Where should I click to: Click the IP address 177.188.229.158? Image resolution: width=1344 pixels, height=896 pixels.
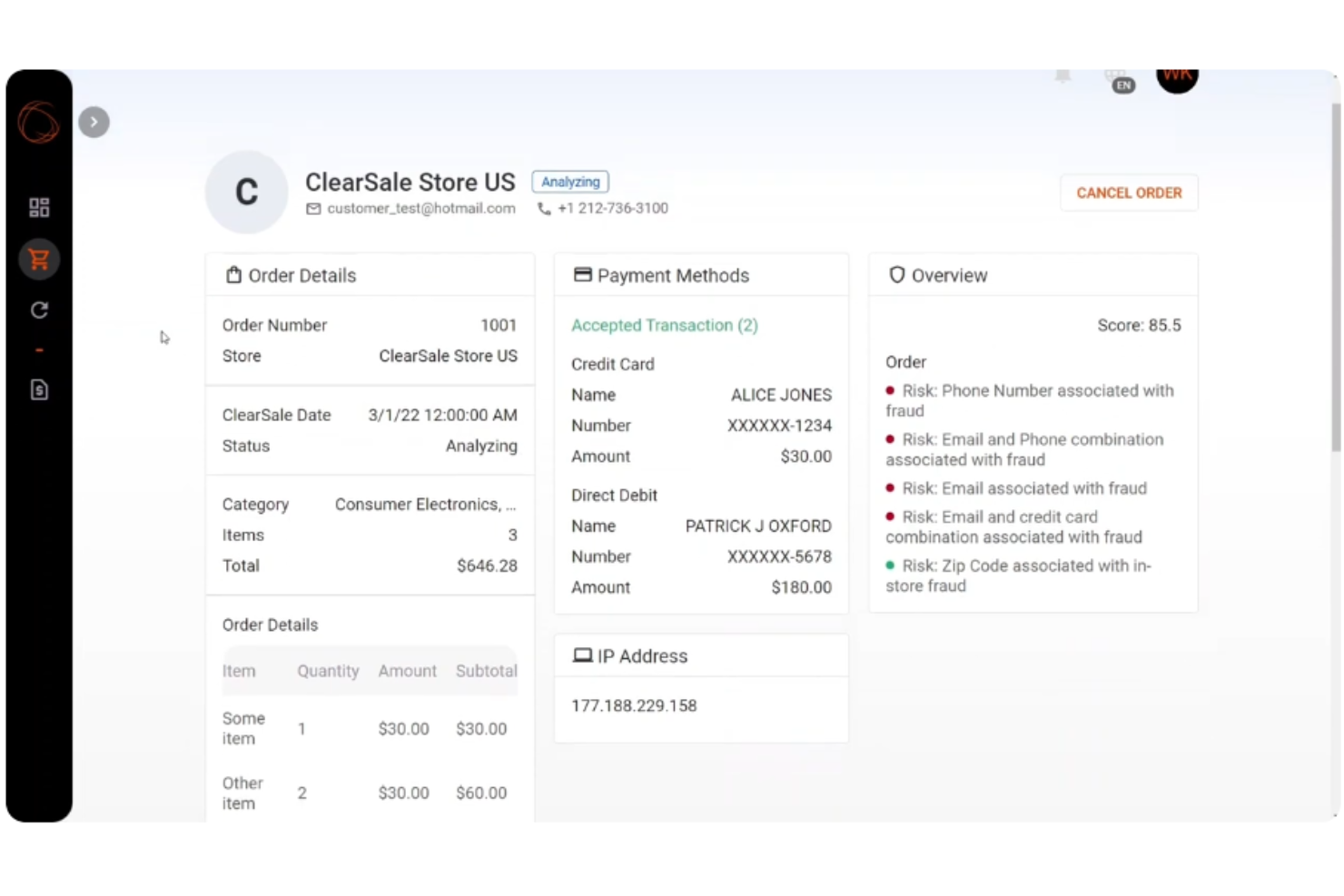point(634,705)
